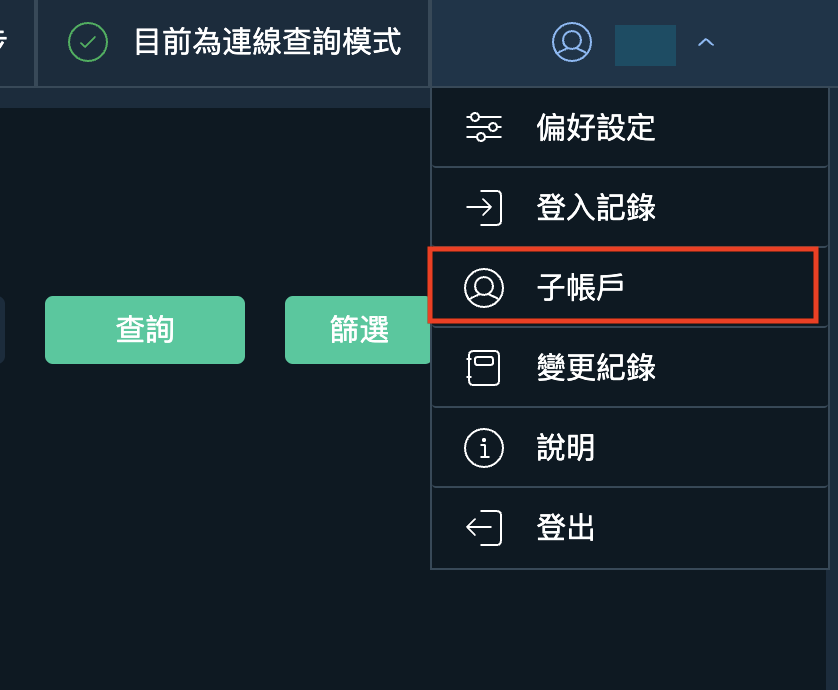Screen dimensions: 838x690
Task: Open 登入記錄 login history entry
Action: (630, 207)
